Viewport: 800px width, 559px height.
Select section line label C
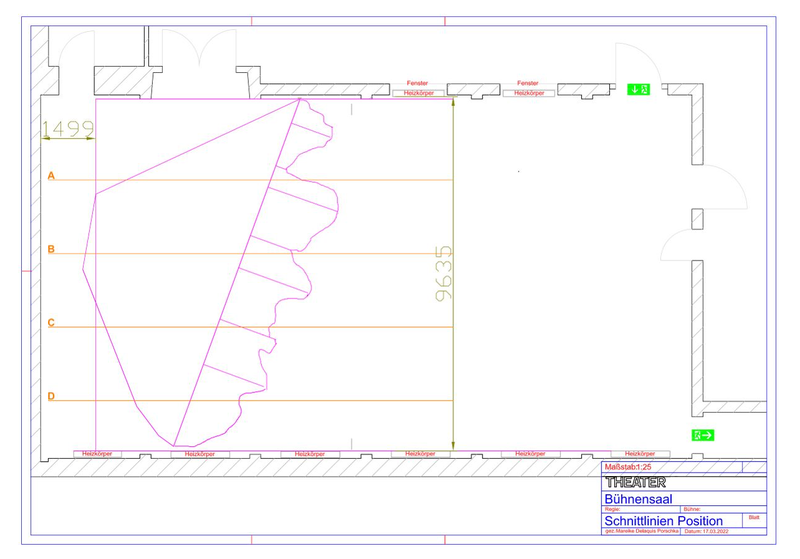(x=51, y=322)
